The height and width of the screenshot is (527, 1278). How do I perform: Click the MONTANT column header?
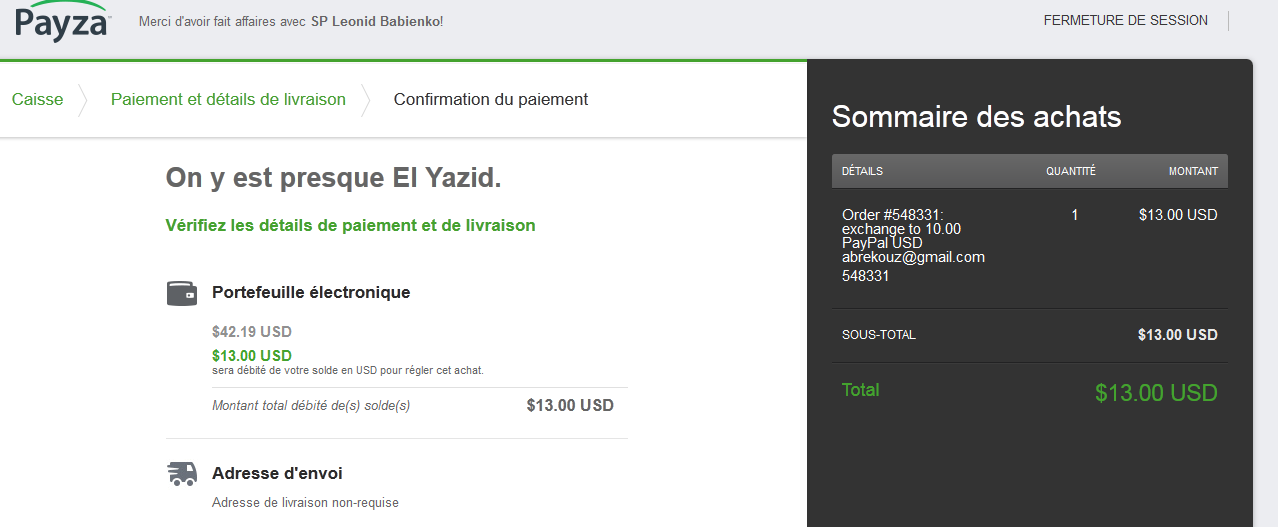click(x=1193, y=171)
